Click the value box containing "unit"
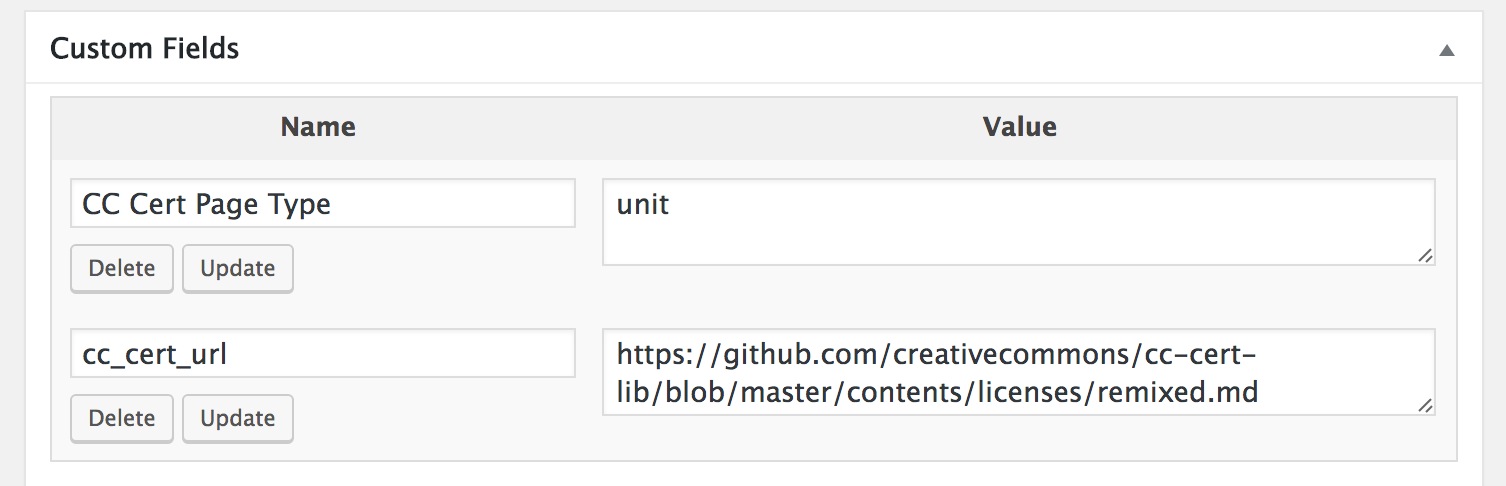The width and height of the screenshot is (1506, 486). 1018,222
